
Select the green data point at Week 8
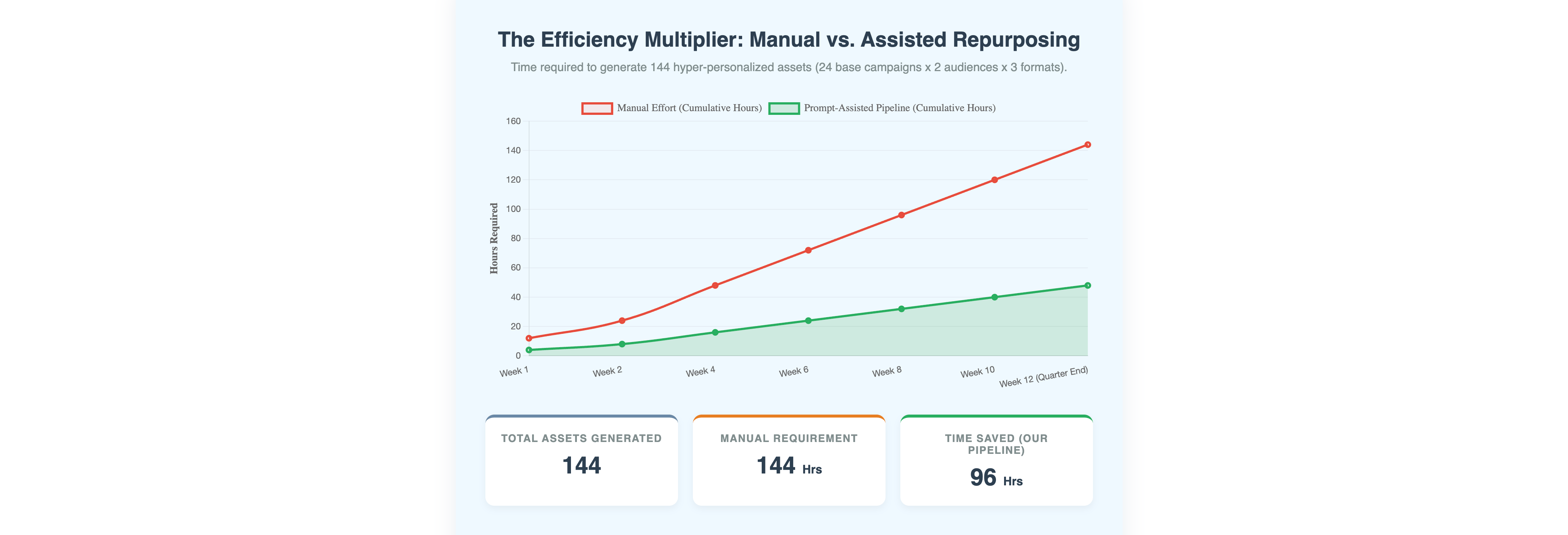901,309
